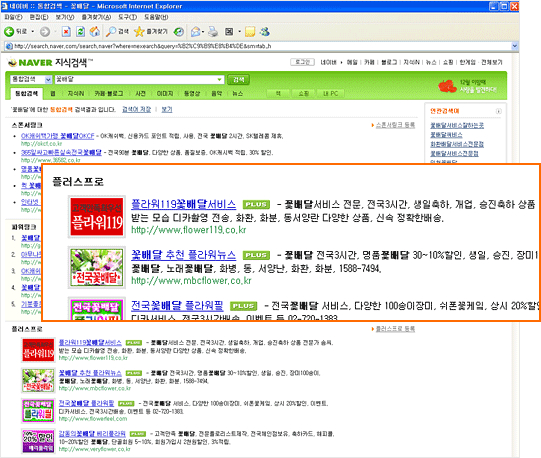Image resolution: width=541 pixels, height=458 pixels.
Task: Open 카페 link in top navigation
Action: click(x=369, y=62)
